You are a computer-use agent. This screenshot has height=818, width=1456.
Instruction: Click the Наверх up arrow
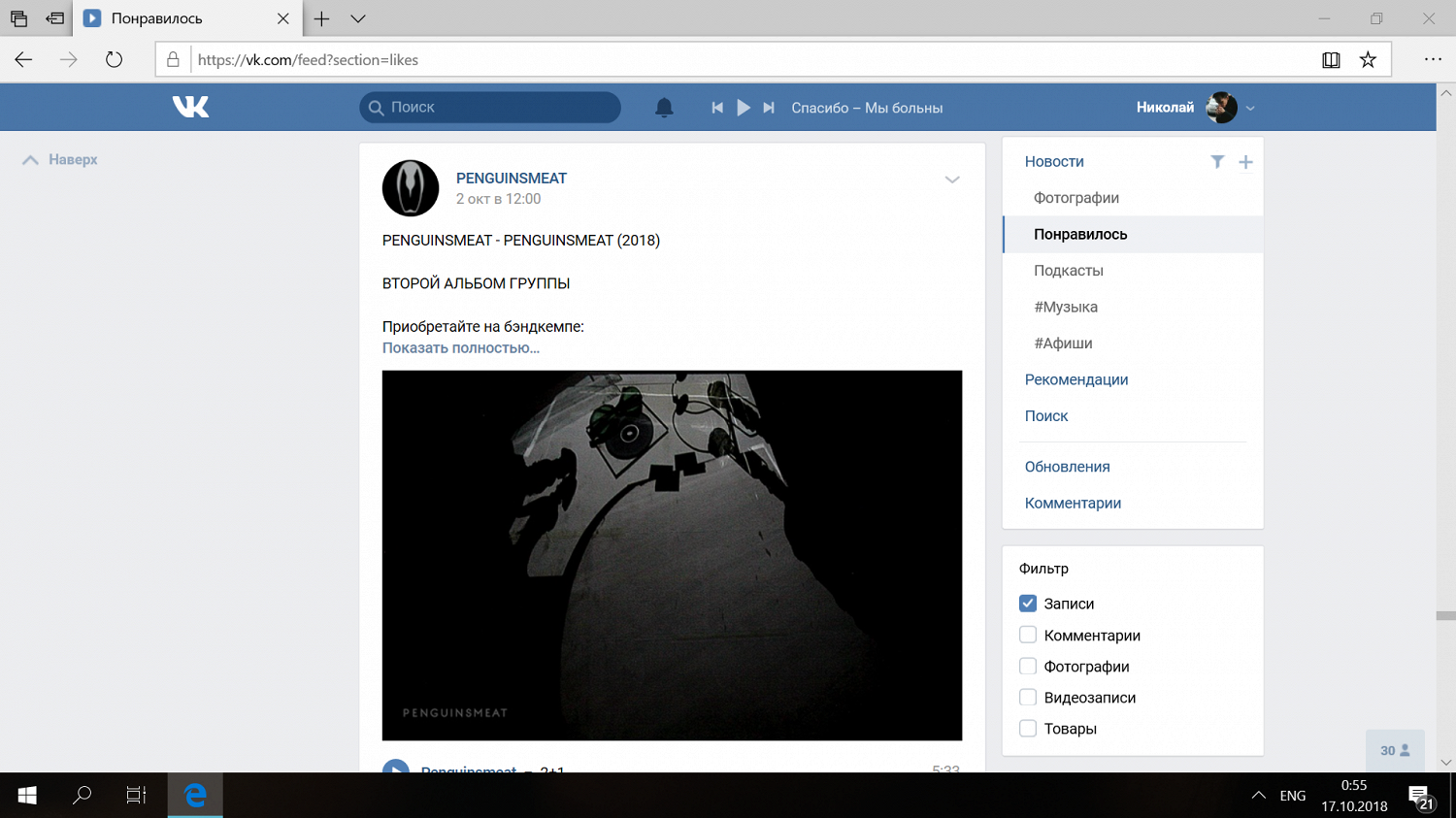tap(30, 160)
